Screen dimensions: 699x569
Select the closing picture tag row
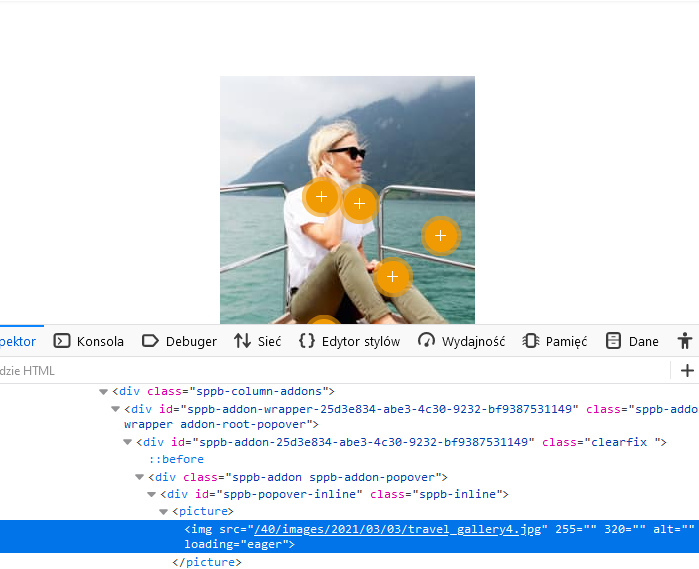(207, 562)
